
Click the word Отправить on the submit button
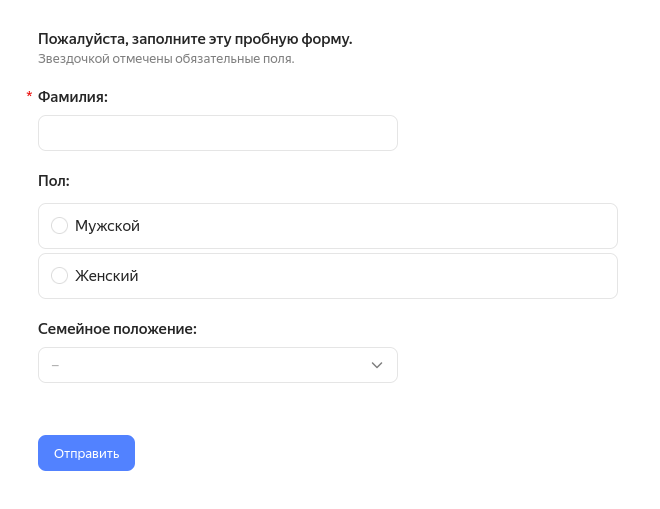coord(86,453)
